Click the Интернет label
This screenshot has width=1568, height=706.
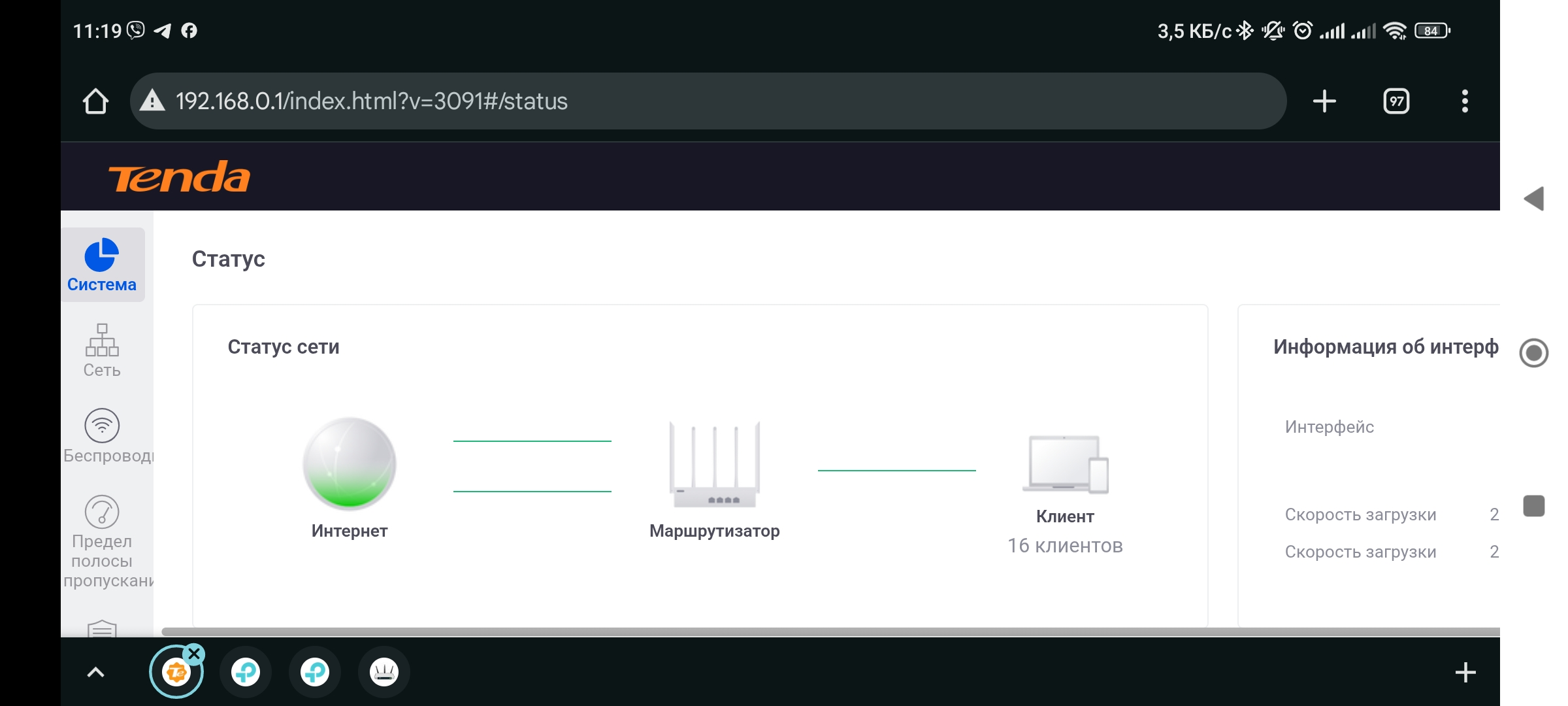tap(350, 531)
